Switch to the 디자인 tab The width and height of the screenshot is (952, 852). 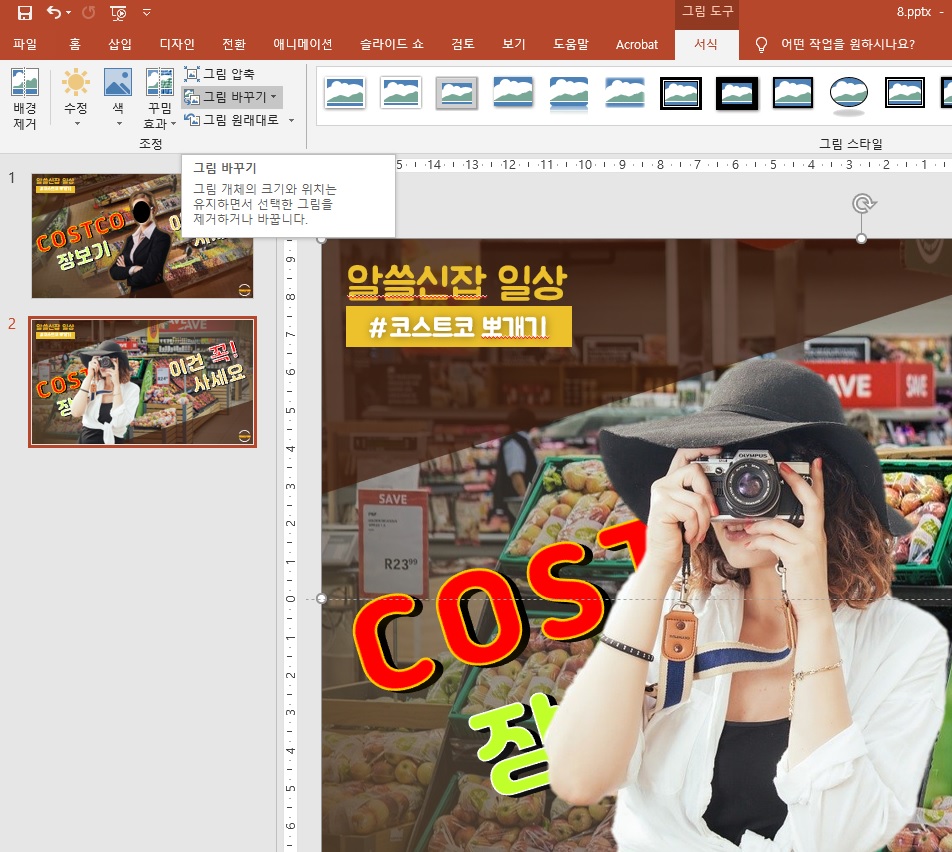[177, 44]
